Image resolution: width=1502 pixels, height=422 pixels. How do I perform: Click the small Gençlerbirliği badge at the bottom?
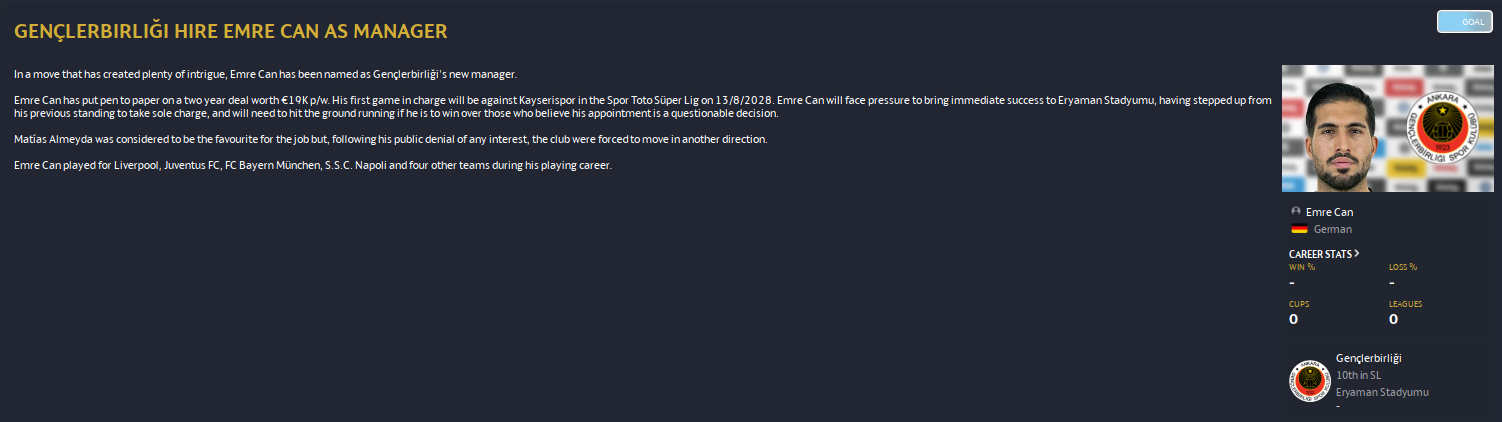1309,381
